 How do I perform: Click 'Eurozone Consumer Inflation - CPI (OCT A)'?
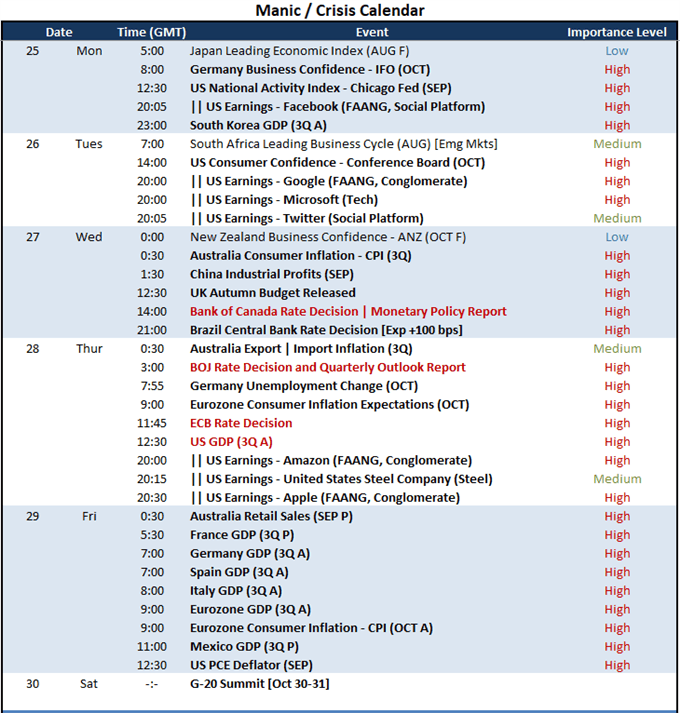[x=312, y=629]
